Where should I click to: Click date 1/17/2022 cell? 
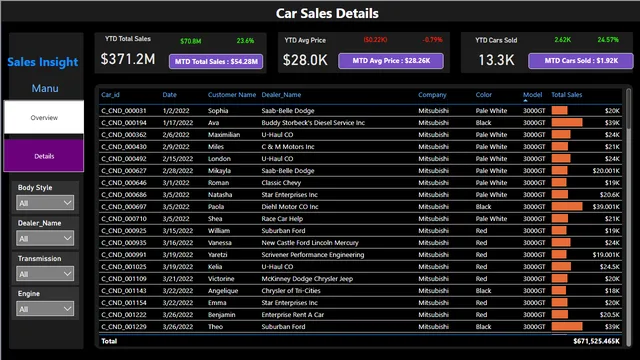(x=178, y=122)
